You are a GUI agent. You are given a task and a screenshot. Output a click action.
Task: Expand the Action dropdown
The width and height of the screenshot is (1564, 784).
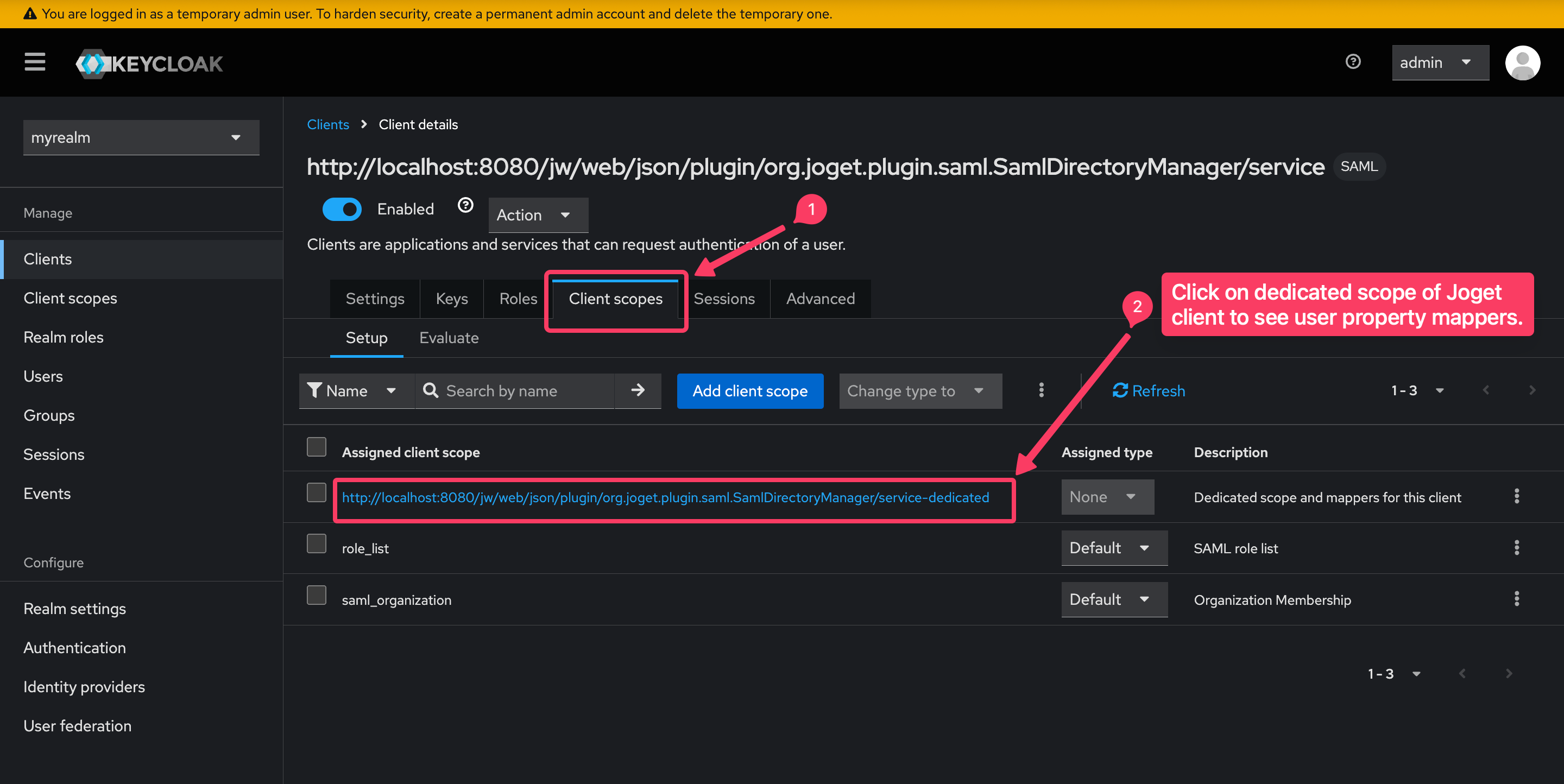point(538,215)
